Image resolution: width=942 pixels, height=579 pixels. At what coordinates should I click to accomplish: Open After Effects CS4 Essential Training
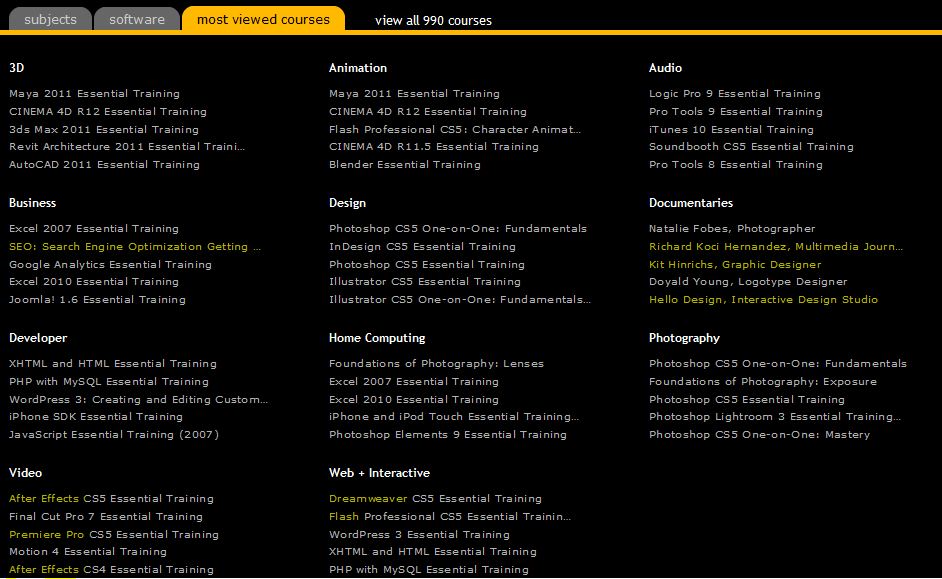click(111, 570)
